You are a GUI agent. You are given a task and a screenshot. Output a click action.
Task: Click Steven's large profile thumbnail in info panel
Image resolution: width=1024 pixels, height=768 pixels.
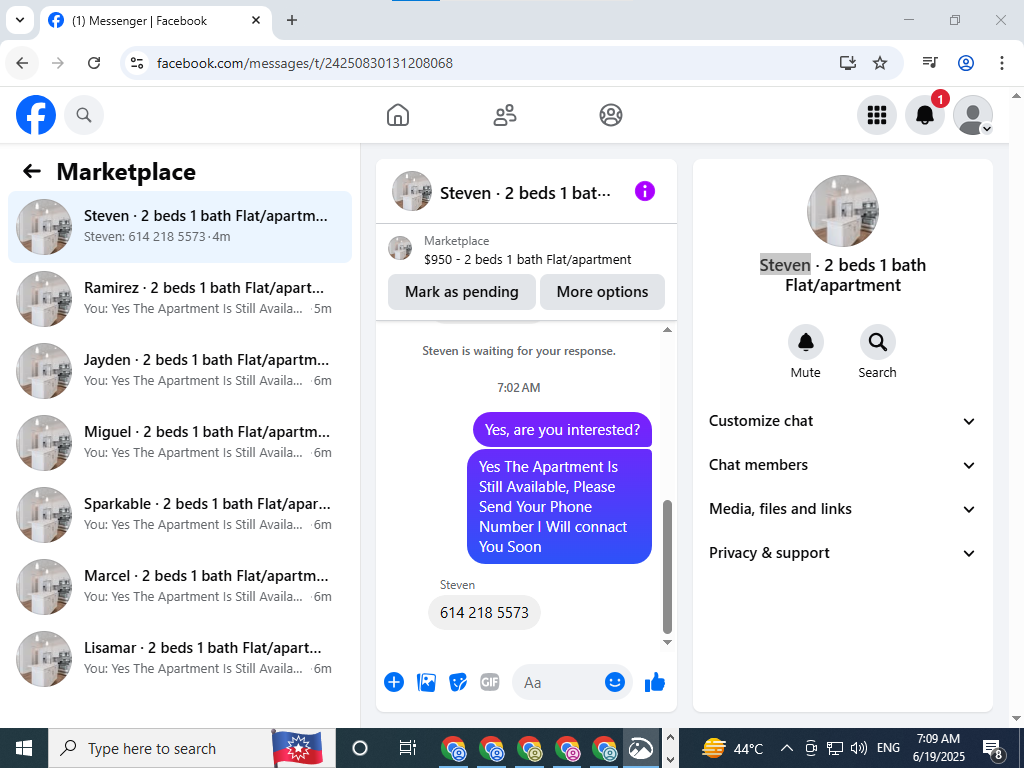(842, 210)
